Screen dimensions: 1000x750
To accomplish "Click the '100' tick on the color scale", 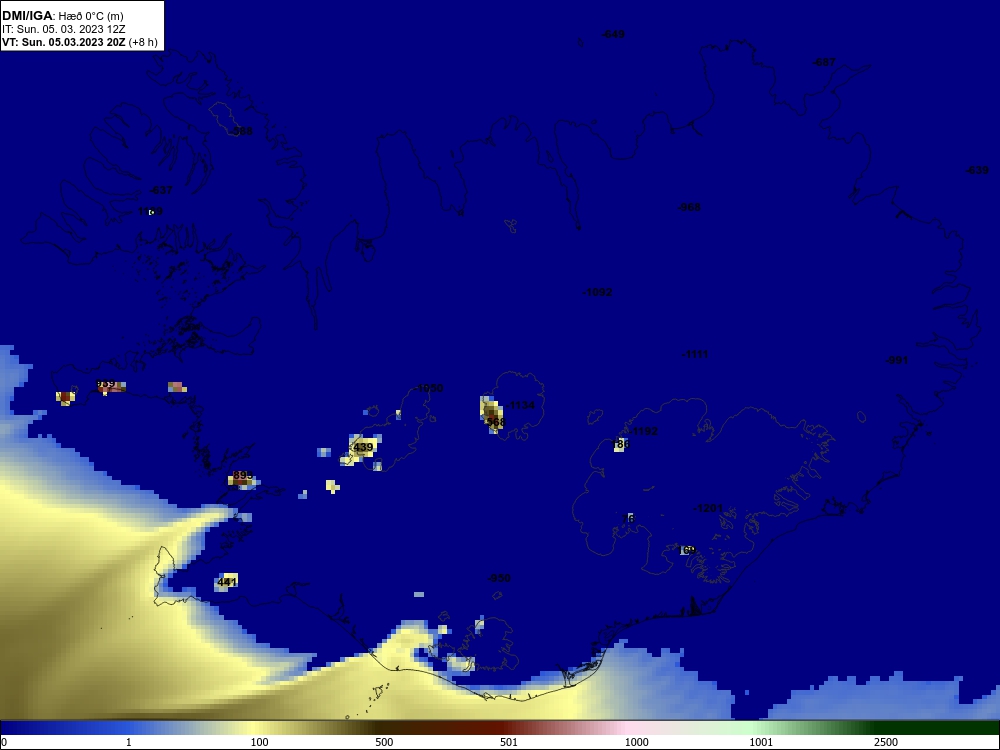I will pyautogui.click(x=259, y=742).
